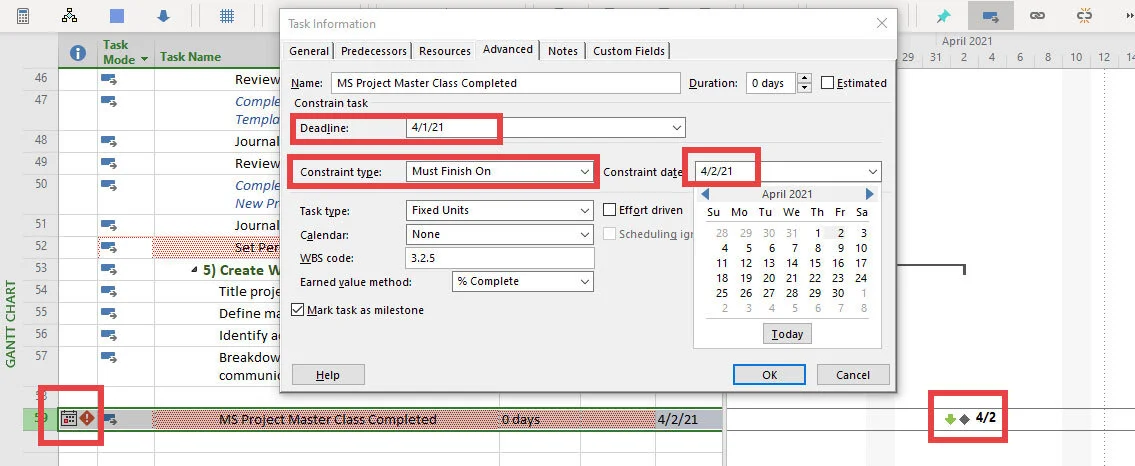Open the Calendar dropdown set to None
The width and height of the screenshot is (1135, 466).
coord(585,234)
